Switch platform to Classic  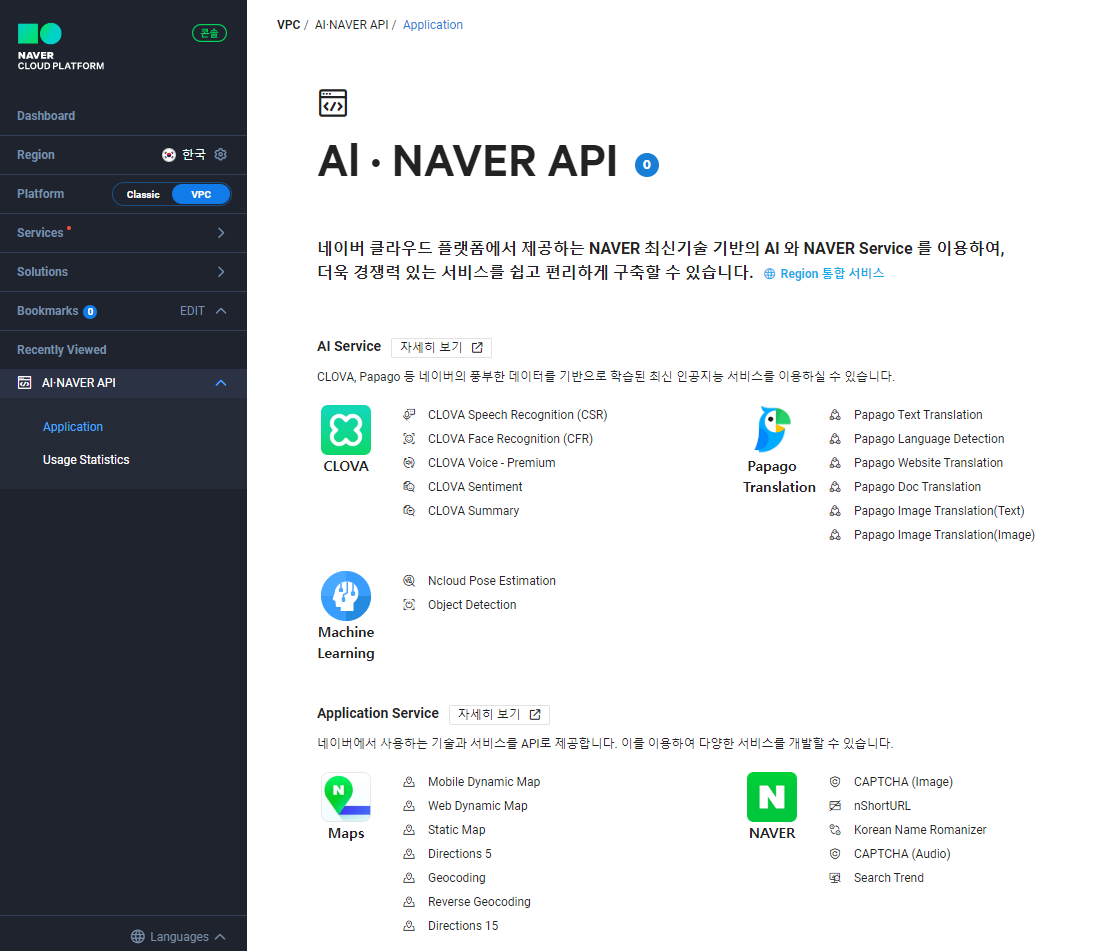[143, 194]
